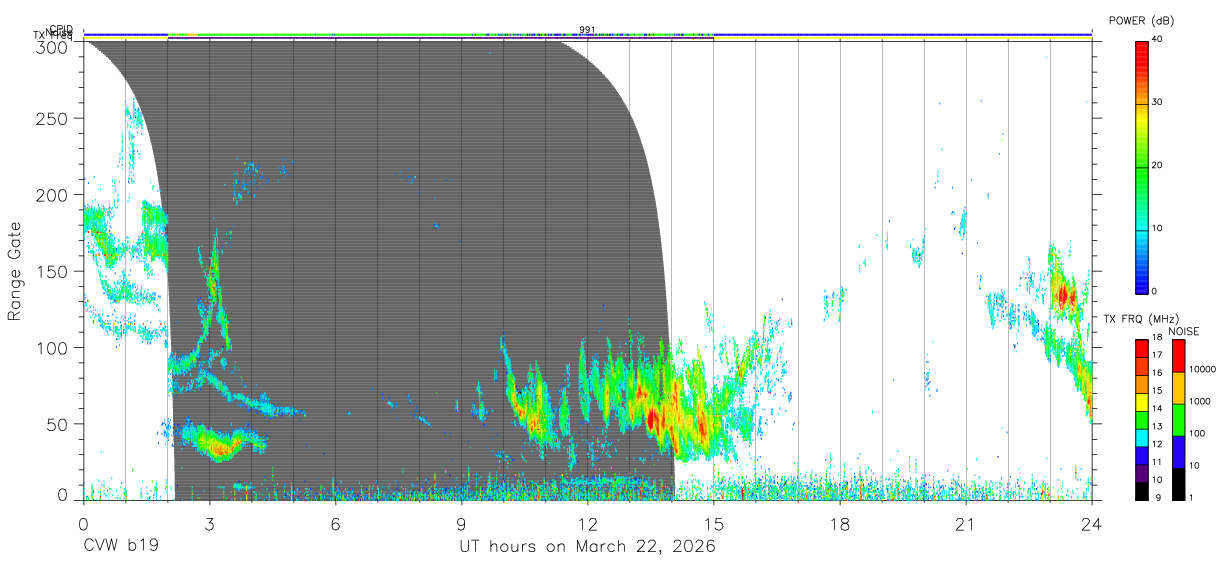Click the 15 UT hour tick label on x-axis
The width and height of the screenshot is (1228, 567).
(714, 524)
